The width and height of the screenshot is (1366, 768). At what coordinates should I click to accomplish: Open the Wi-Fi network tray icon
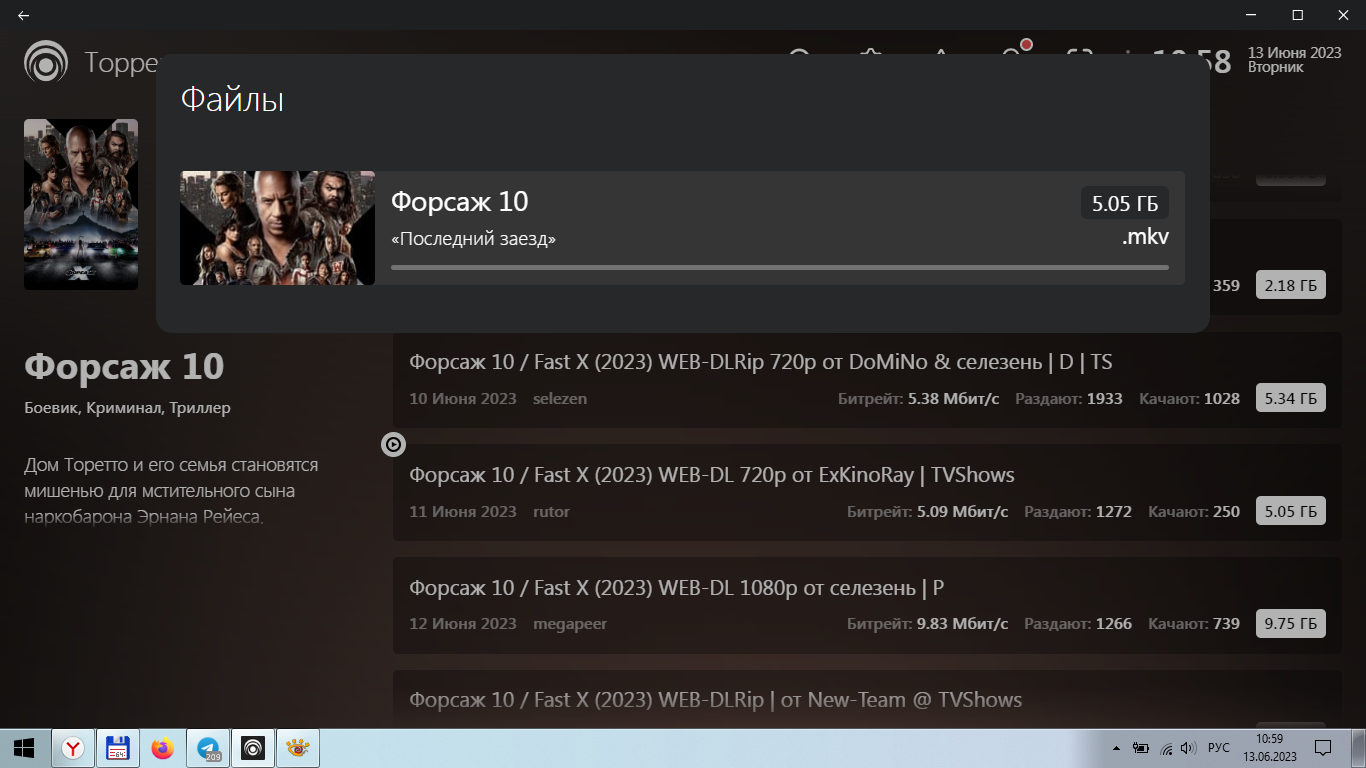pos(1166,748)
